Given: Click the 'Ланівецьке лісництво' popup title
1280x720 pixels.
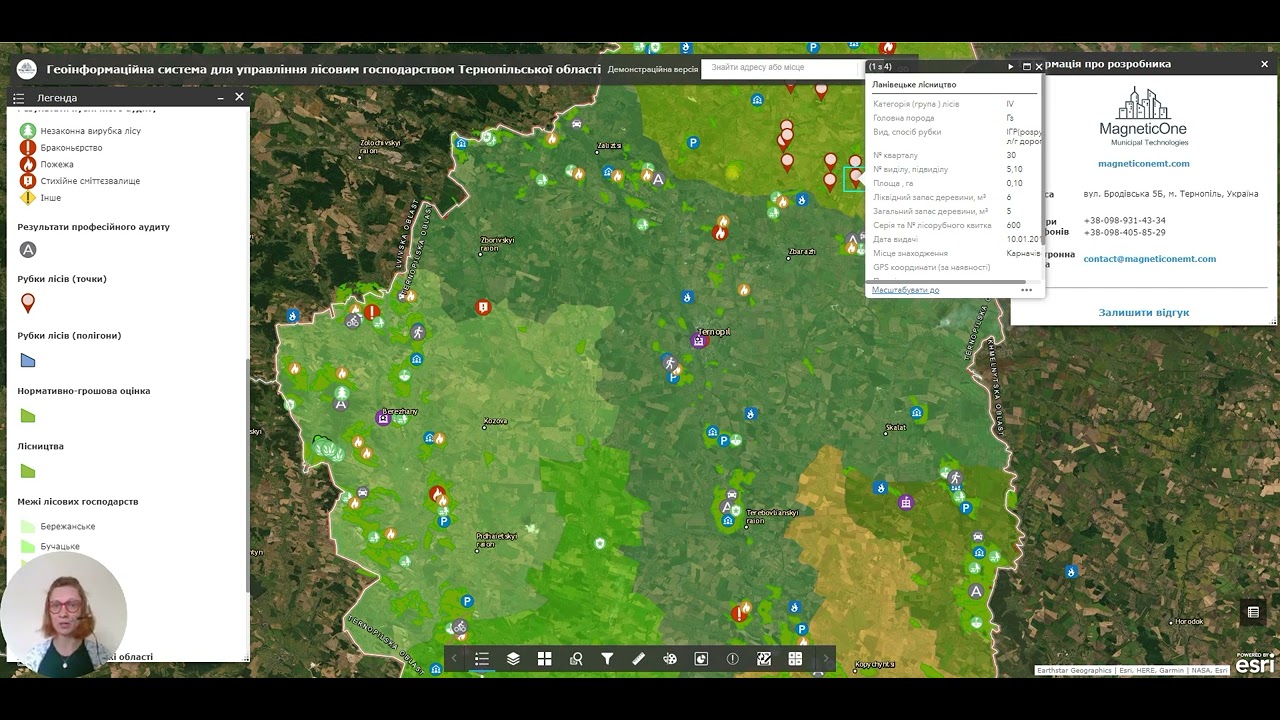Looking at the screenshot, I should coord(914,85).
